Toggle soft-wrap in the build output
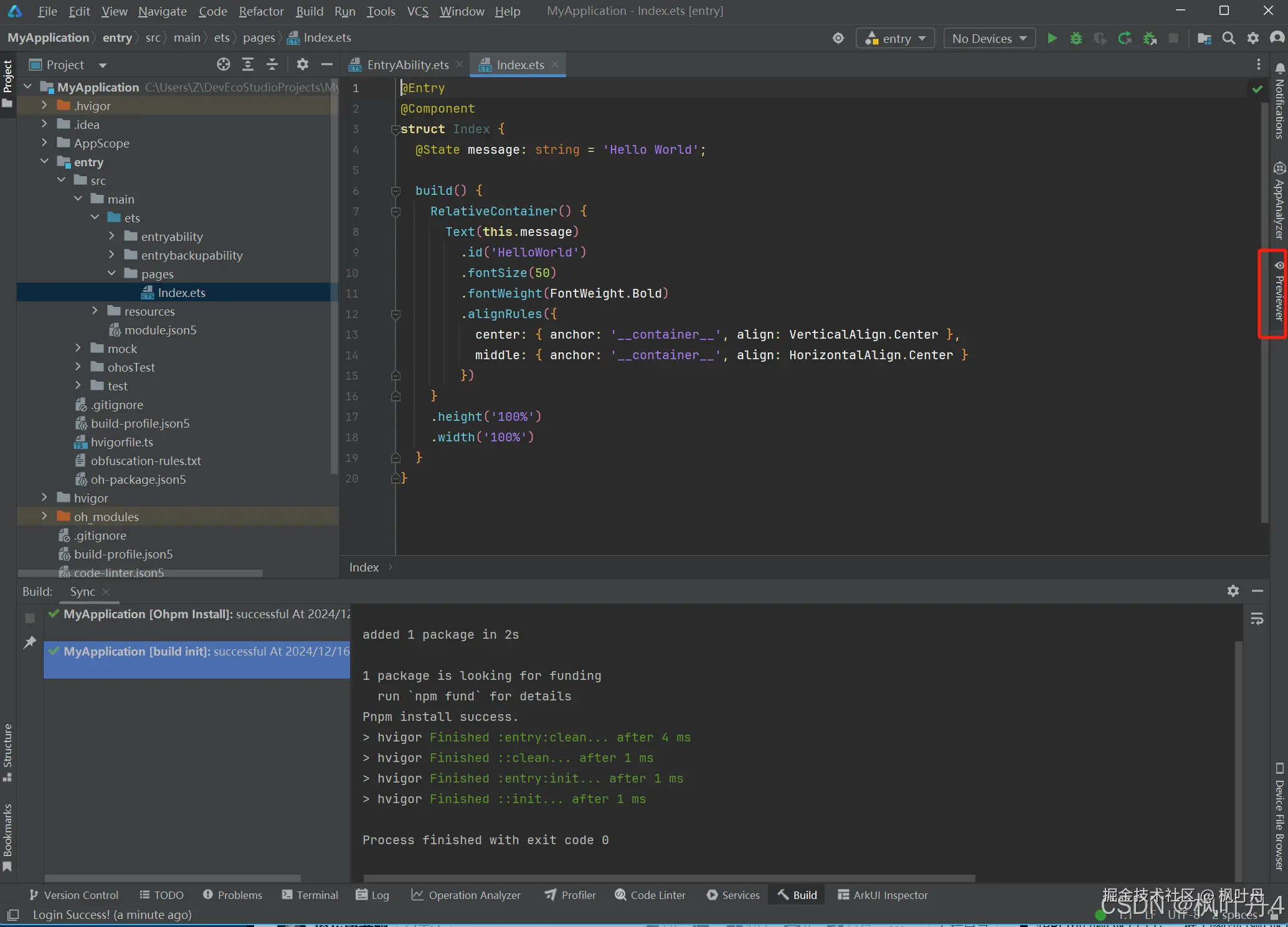The image size is (1288, 927). (1257, 619)
